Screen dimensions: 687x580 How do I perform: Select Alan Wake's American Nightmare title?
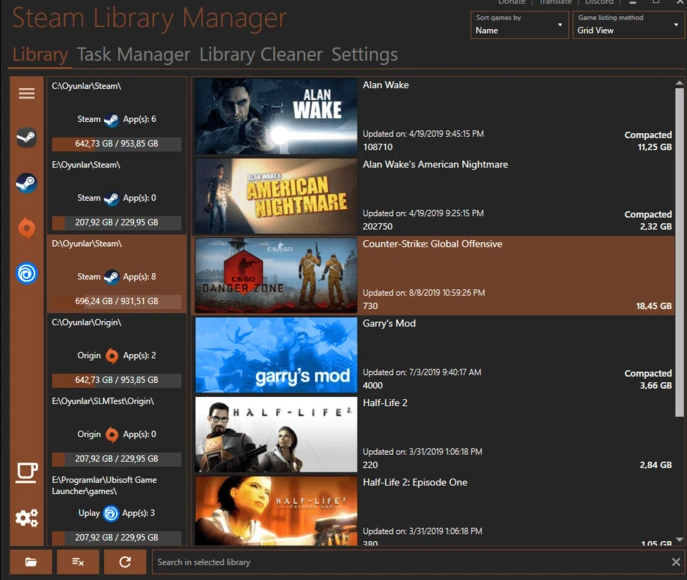(x=435, y=164)
